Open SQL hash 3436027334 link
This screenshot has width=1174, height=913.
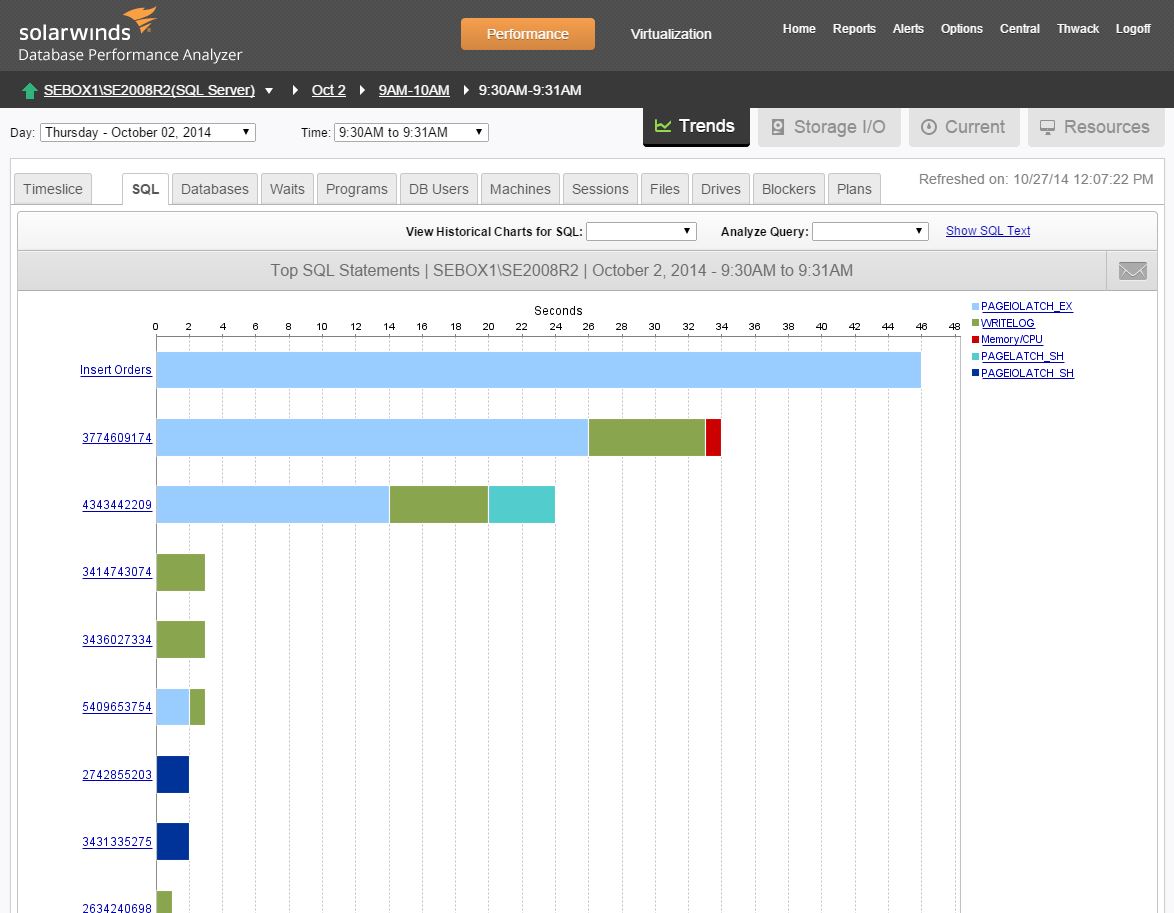coord(117,640)
